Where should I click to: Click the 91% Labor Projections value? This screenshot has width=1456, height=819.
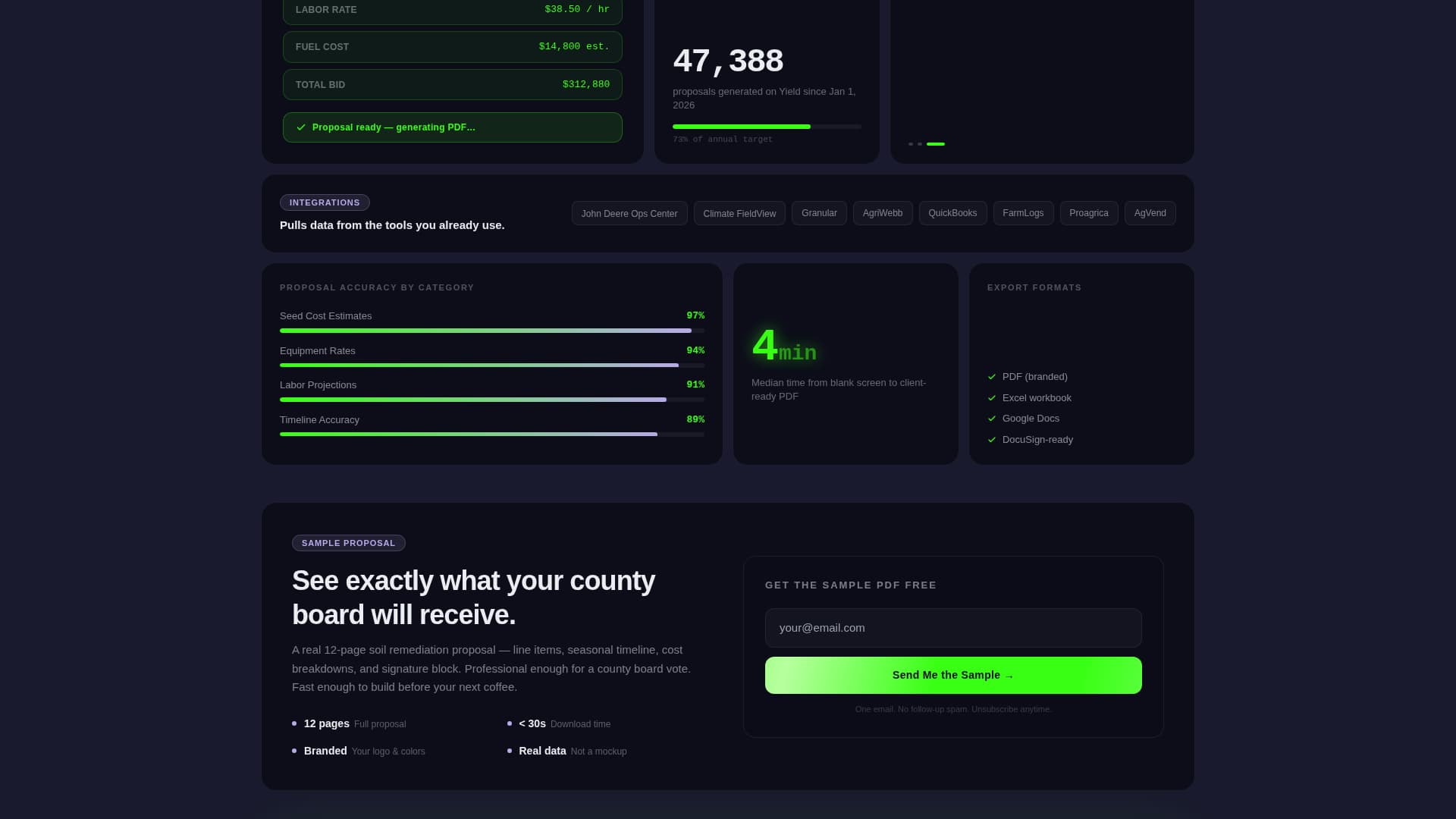[695, 385]
